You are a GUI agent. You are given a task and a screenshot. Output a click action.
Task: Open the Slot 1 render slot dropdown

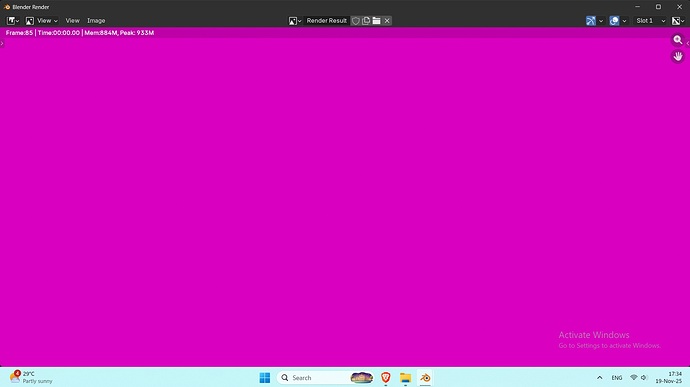tap(650, 21)
